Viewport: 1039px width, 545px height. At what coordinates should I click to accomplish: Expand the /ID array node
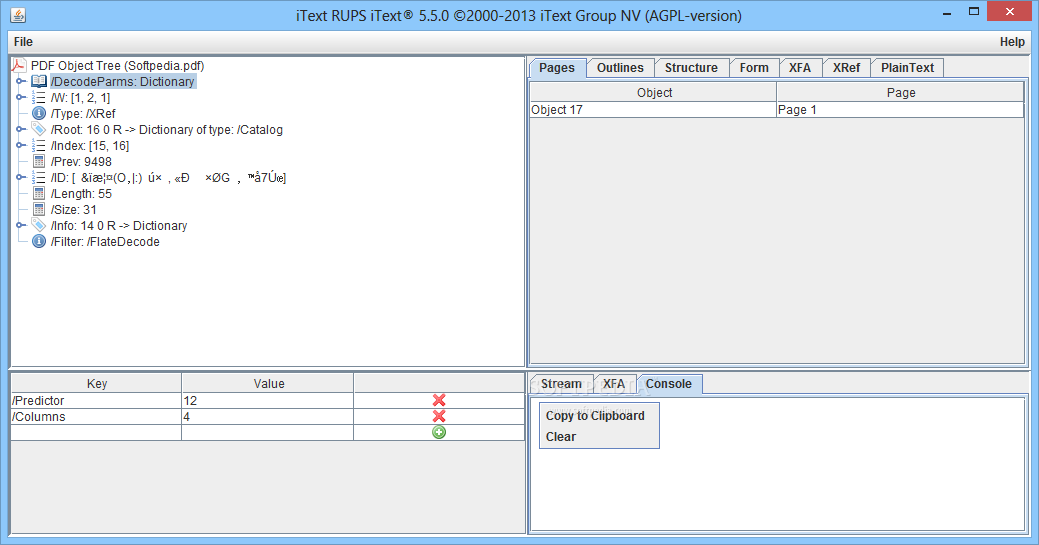[x=21, y=177]
